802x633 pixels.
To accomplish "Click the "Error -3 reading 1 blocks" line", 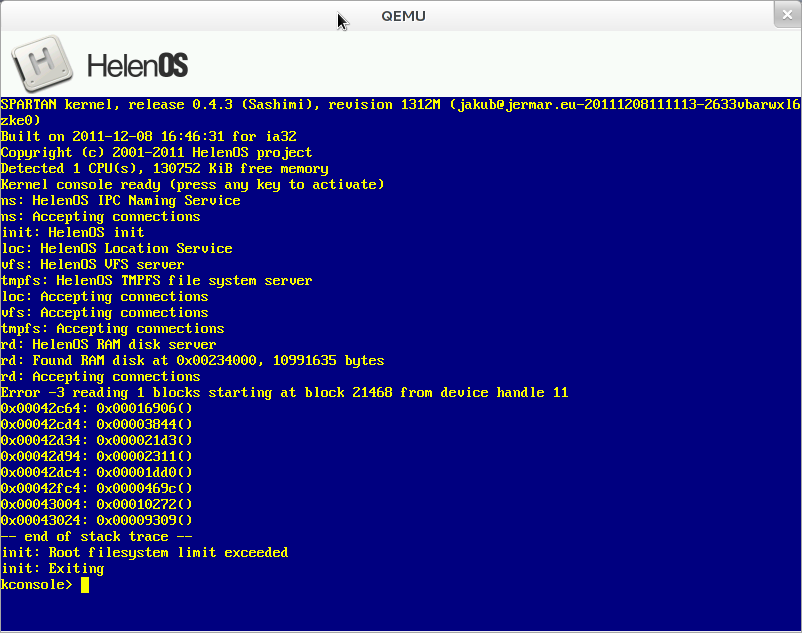I will (284, 393).
